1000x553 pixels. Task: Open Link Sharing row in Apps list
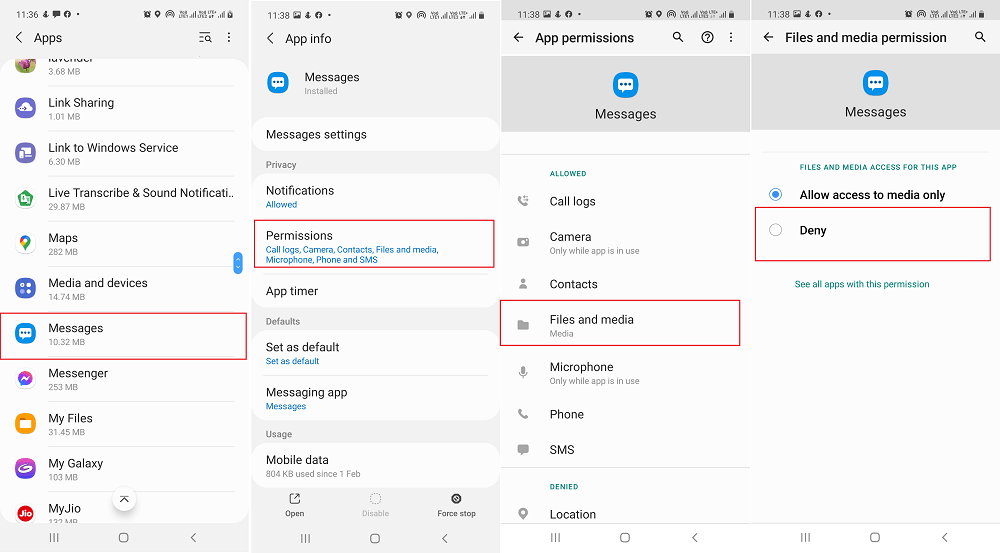point(124,108)
